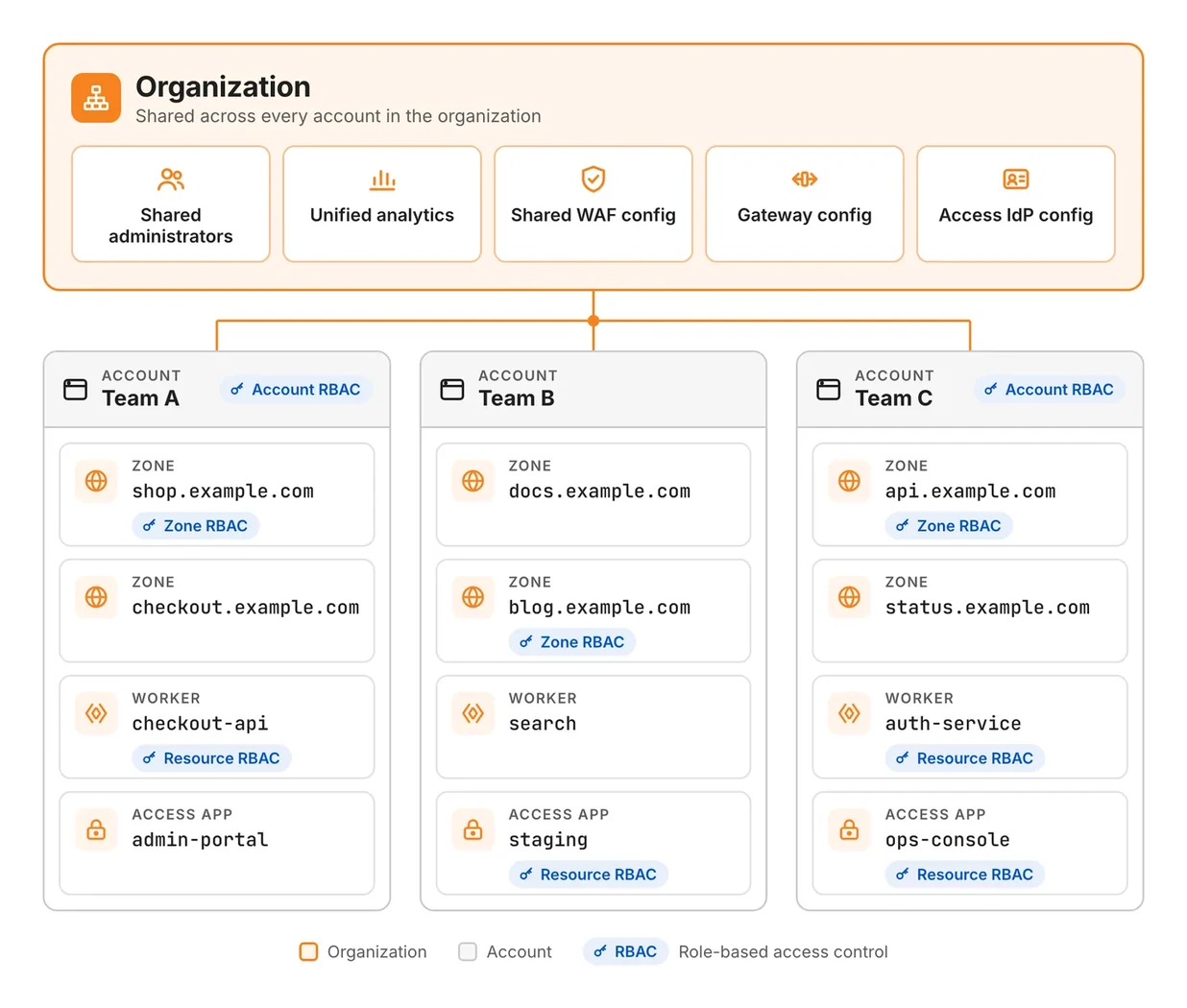Click the globe icon for docs.example.com

pyautogui.click(x=473, y=480)
